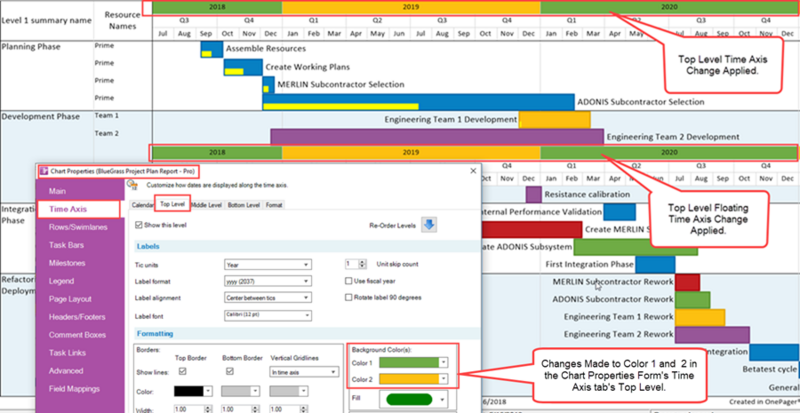Enable Rotate label 90 degrees checkbox

[x=349, y=297]
